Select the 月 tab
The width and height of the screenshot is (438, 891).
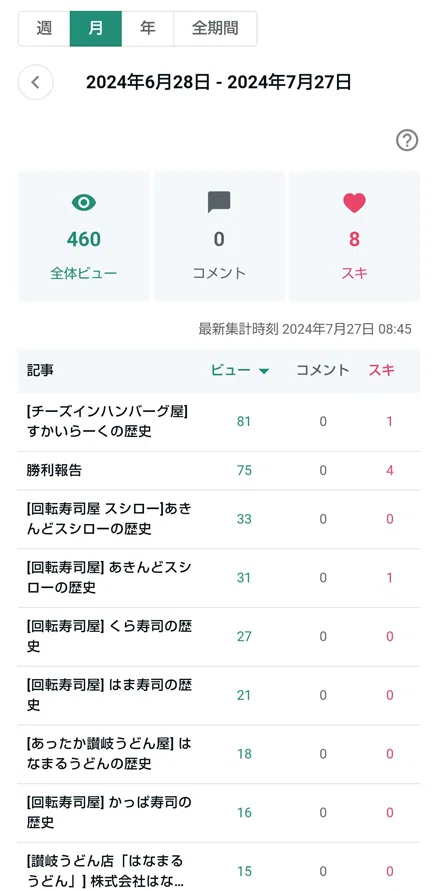[95, 28]
